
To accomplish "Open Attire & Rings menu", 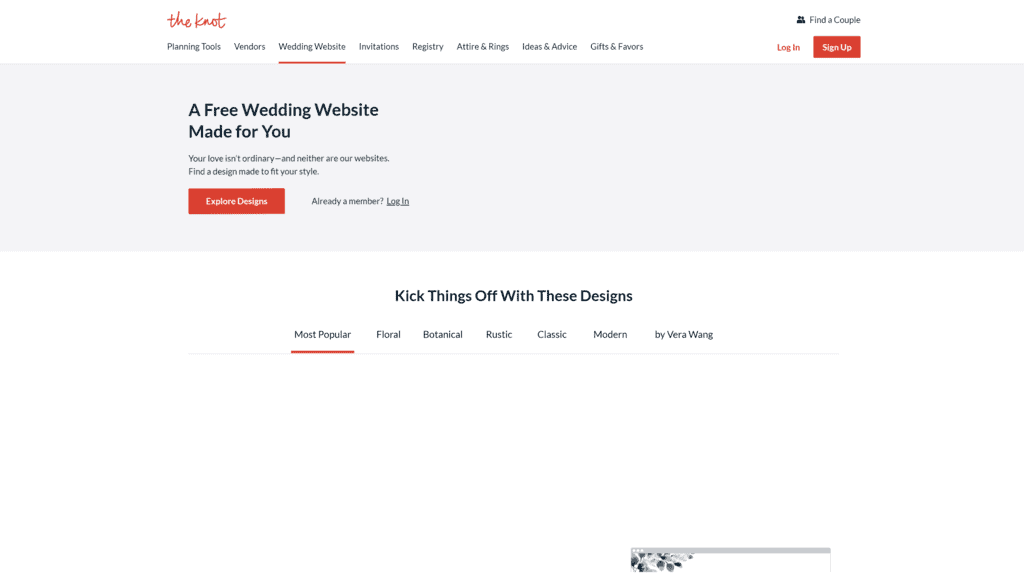I will (x=483, y=46).
